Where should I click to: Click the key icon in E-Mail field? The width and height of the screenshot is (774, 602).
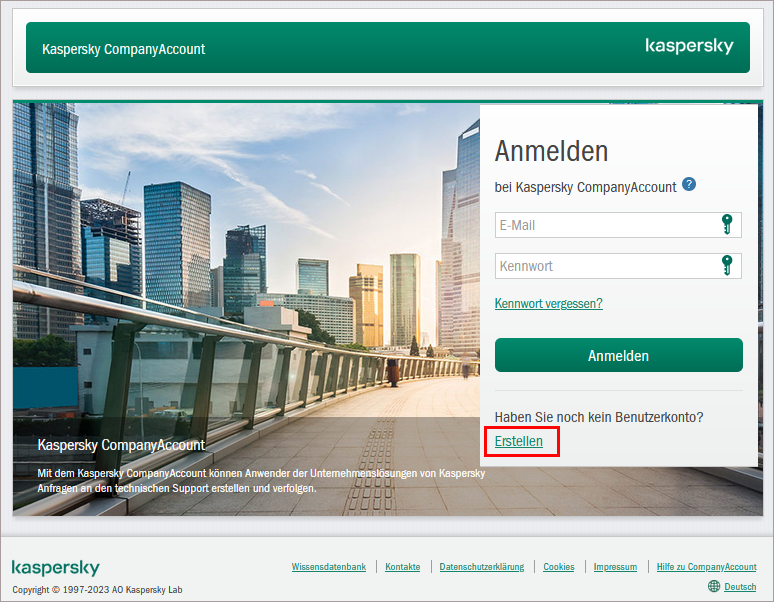pyautogui.click(x=727, y=225)
